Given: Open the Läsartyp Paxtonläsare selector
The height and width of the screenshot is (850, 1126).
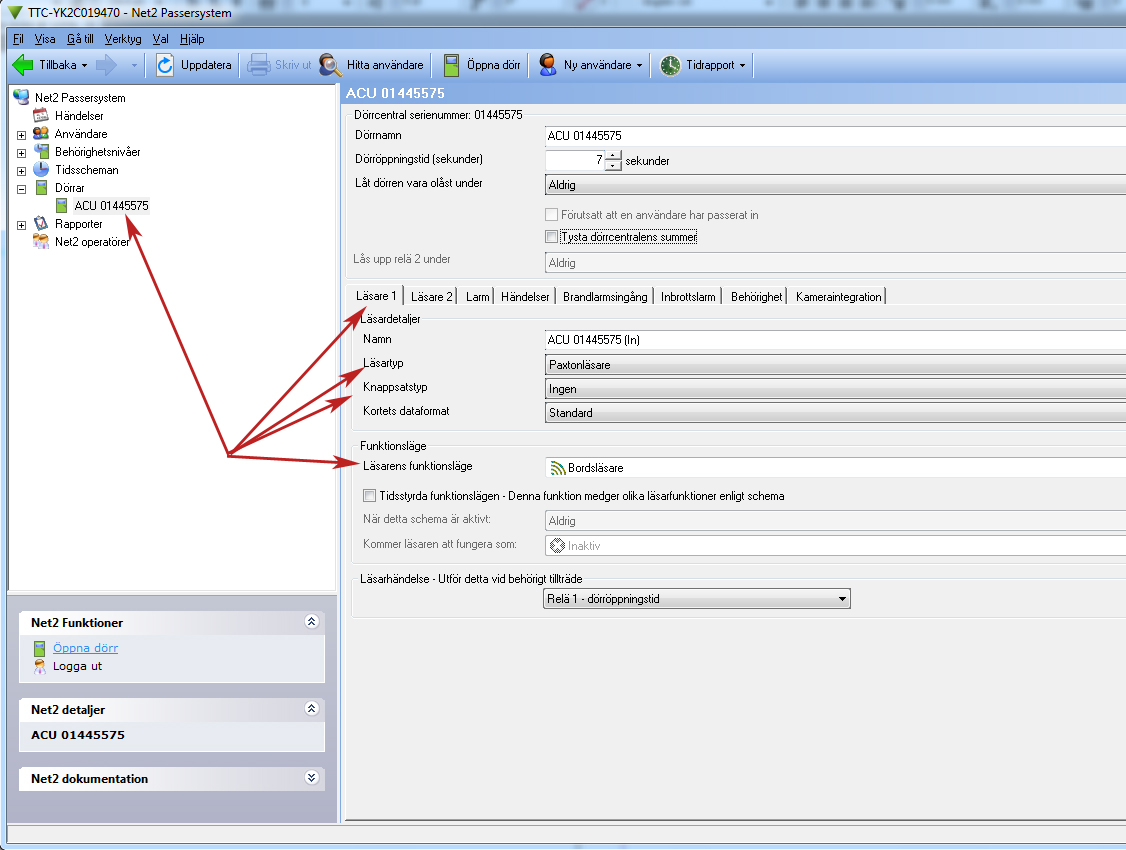Looking at the screenshot, I should (835, 365).
